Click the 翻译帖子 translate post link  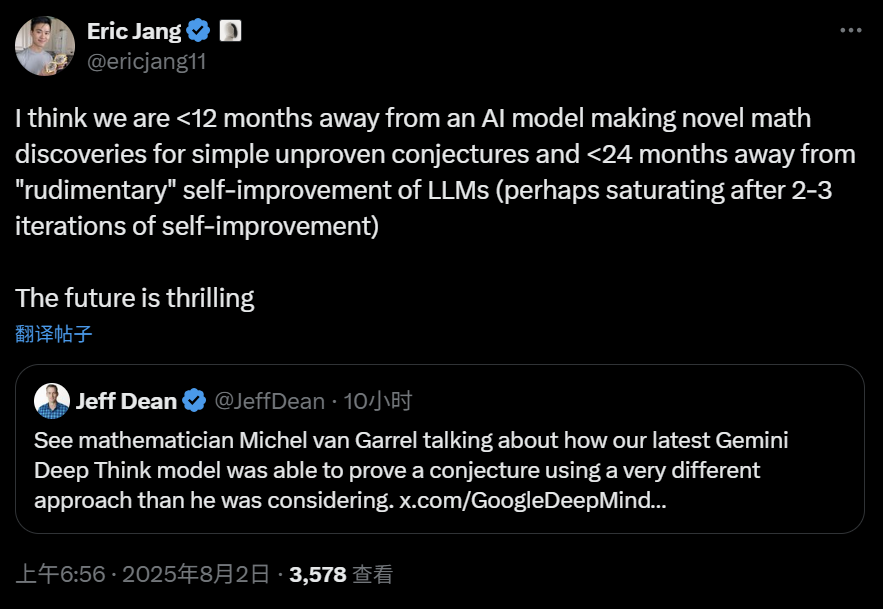point(54,334)
